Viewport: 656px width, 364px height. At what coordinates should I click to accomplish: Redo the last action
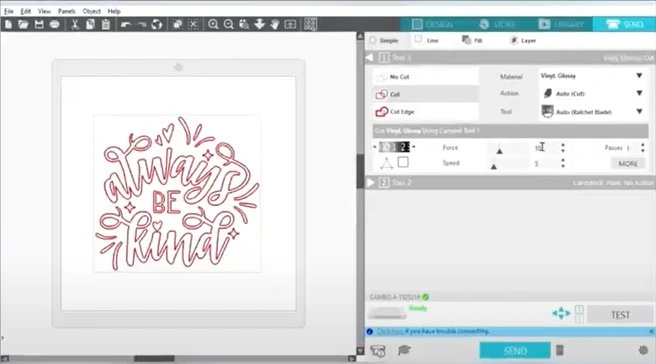142,25
